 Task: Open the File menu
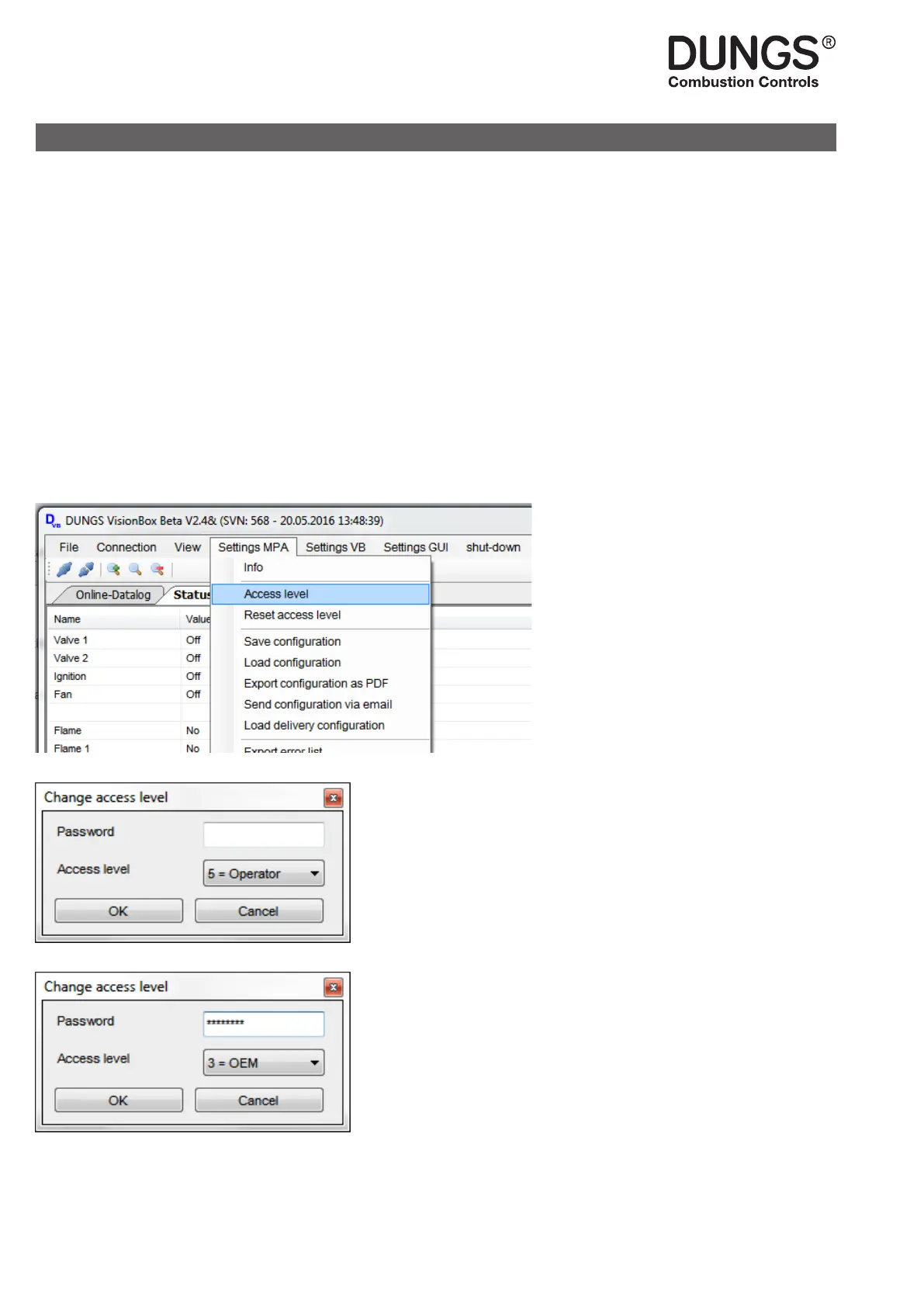click(69, 547)
